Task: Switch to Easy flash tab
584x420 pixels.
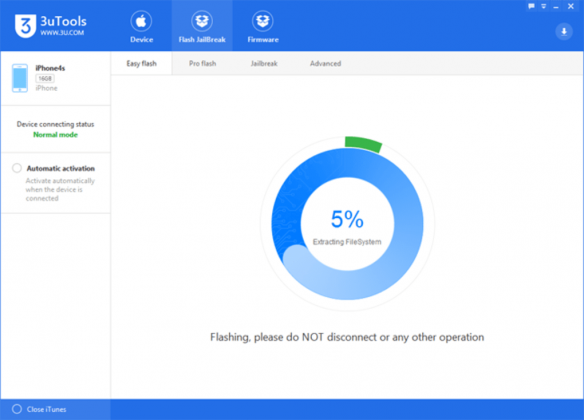Action: click(142, 63)
